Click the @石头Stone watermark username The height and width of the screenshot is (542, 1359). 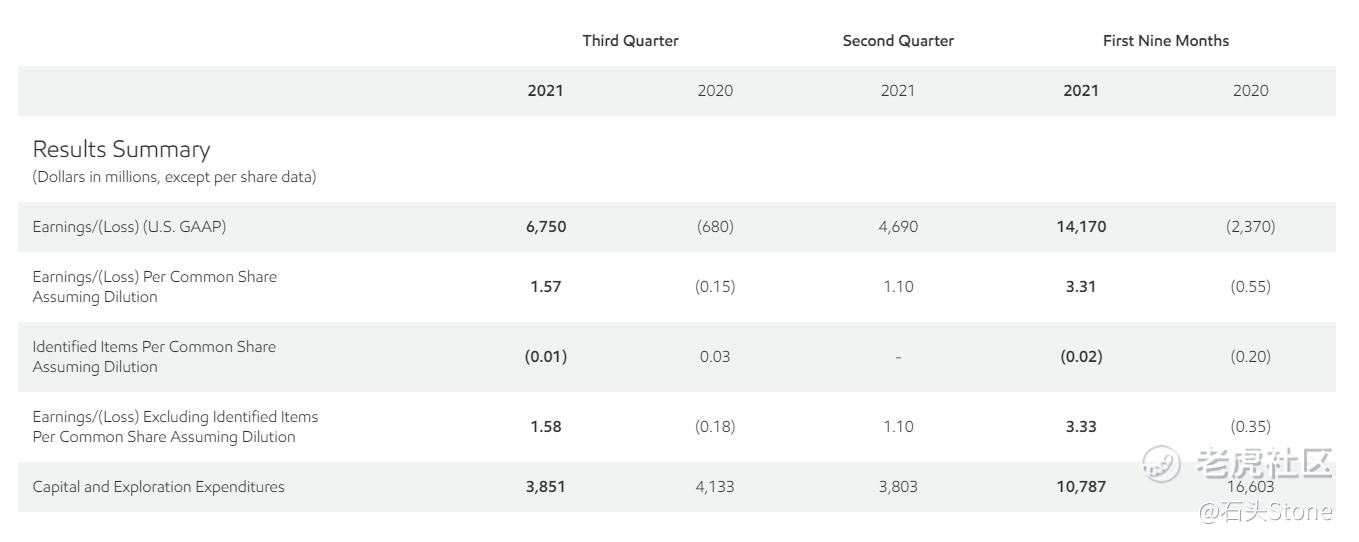[1266, 512]
